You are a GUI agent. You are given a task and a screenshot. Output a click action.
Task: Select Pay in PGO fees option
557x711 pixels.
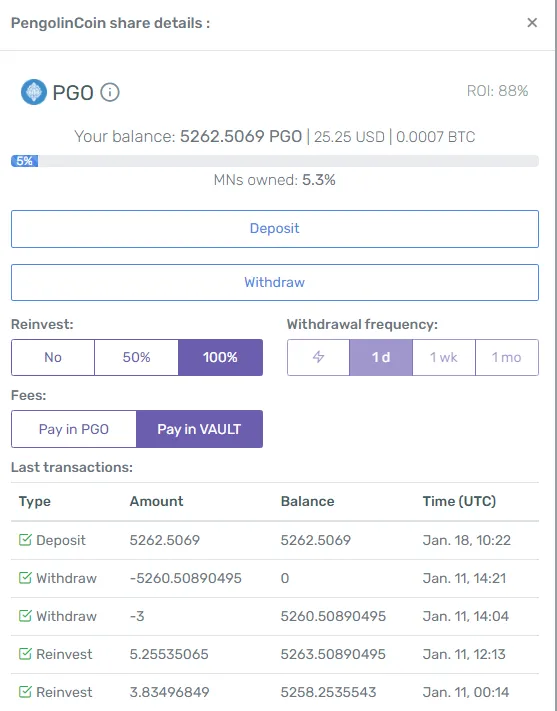coord(74,429)
